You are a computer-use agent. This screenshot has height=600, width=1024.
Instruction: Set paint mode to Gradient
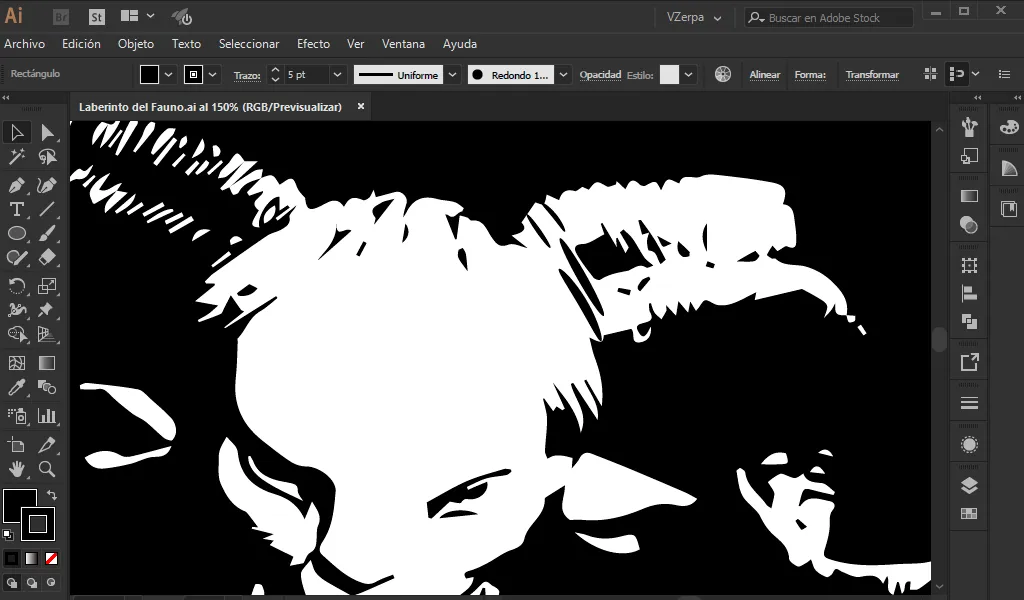tap(31, 558)
